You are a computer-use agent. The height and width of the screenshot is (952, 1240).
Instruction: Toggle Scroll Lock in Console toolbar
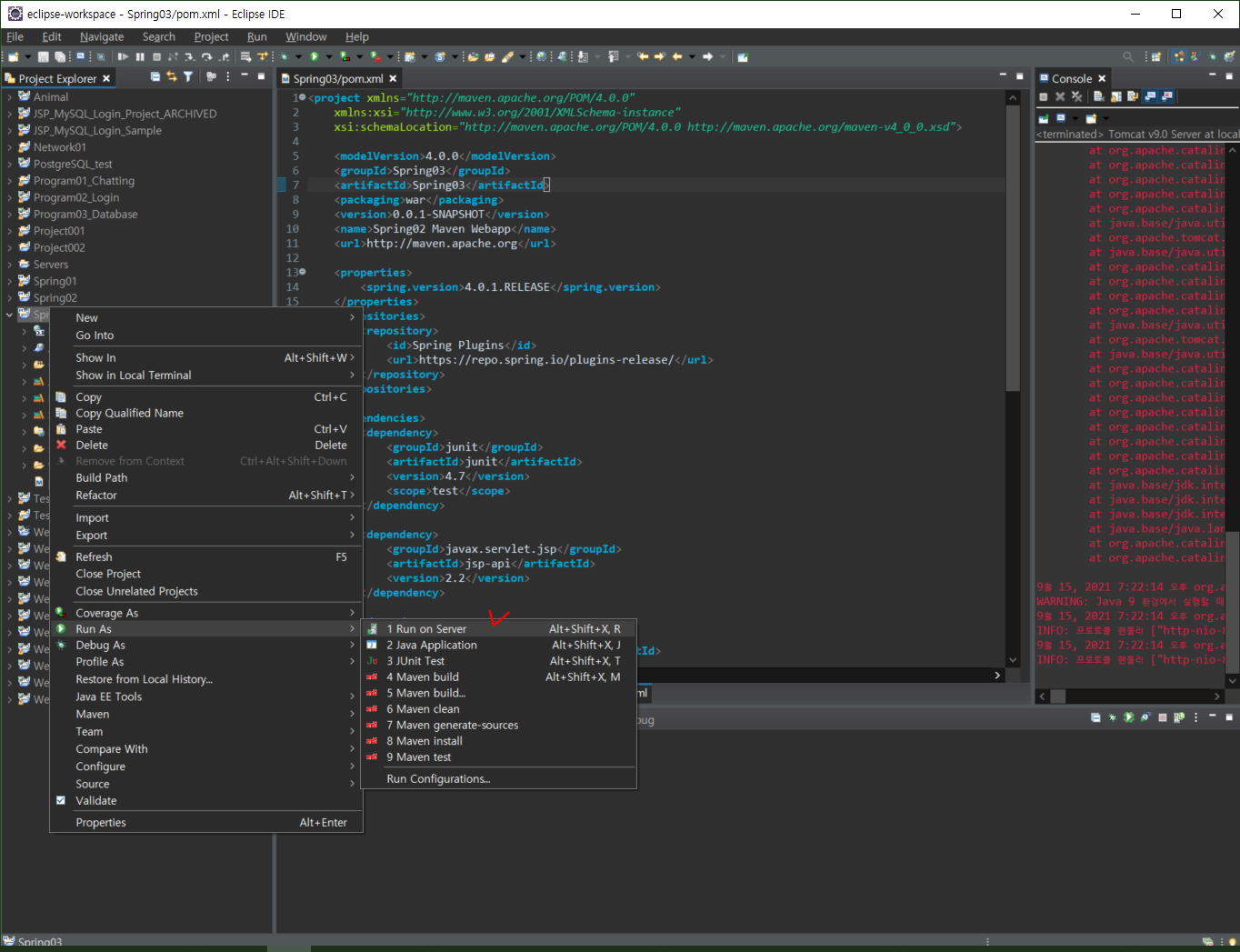[1115, 96]
